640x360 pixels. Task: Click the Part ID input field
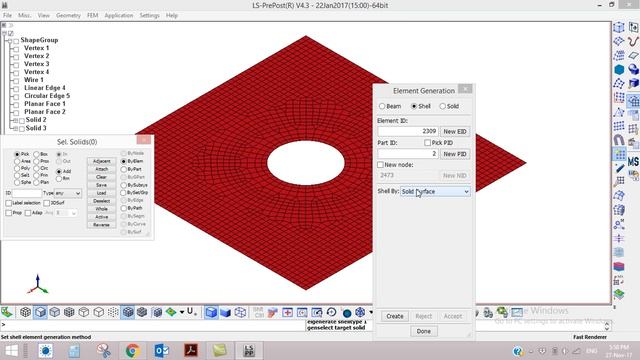(408, 154)
